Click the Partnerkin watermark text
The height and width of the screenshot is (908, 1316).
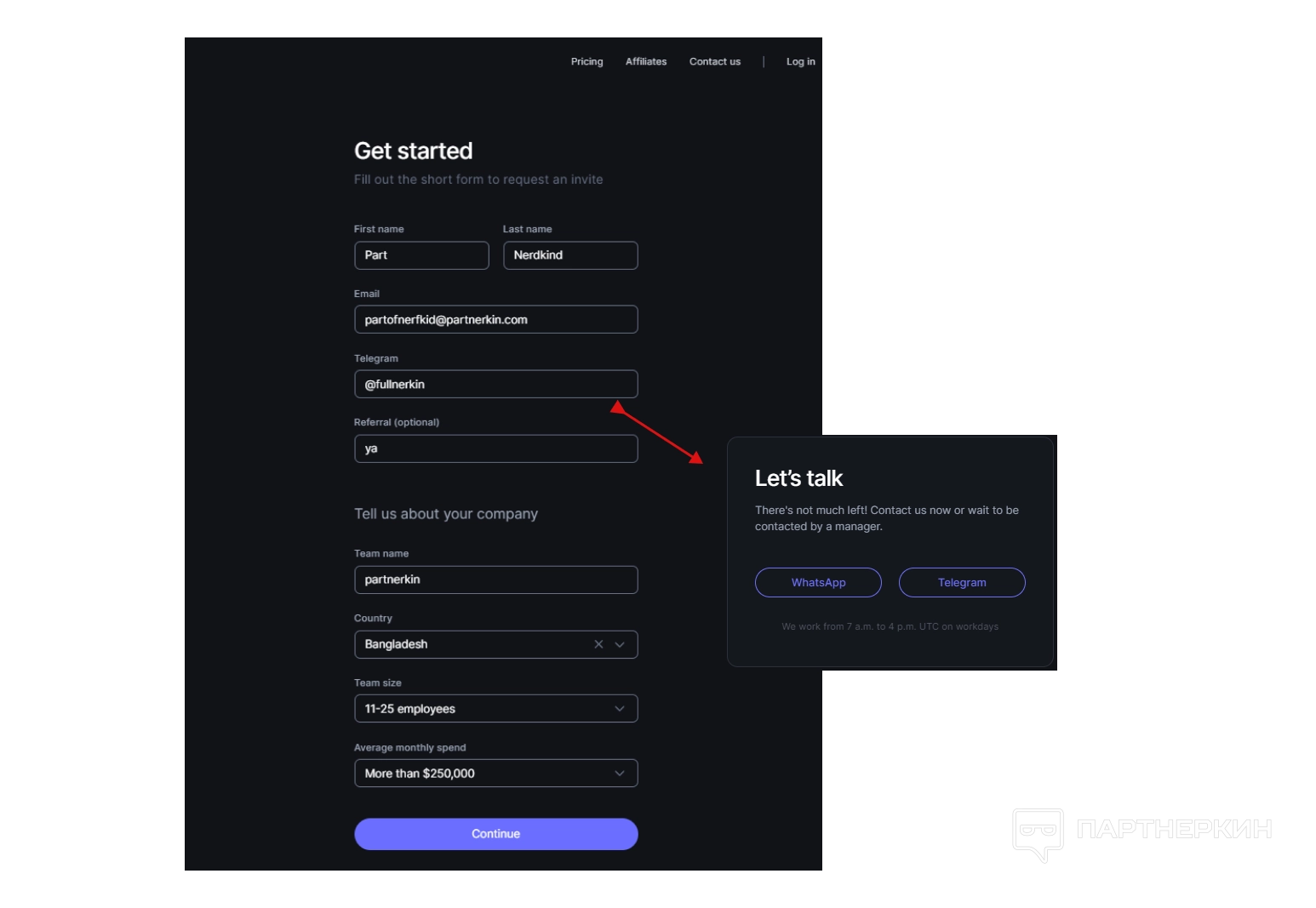1175,829
